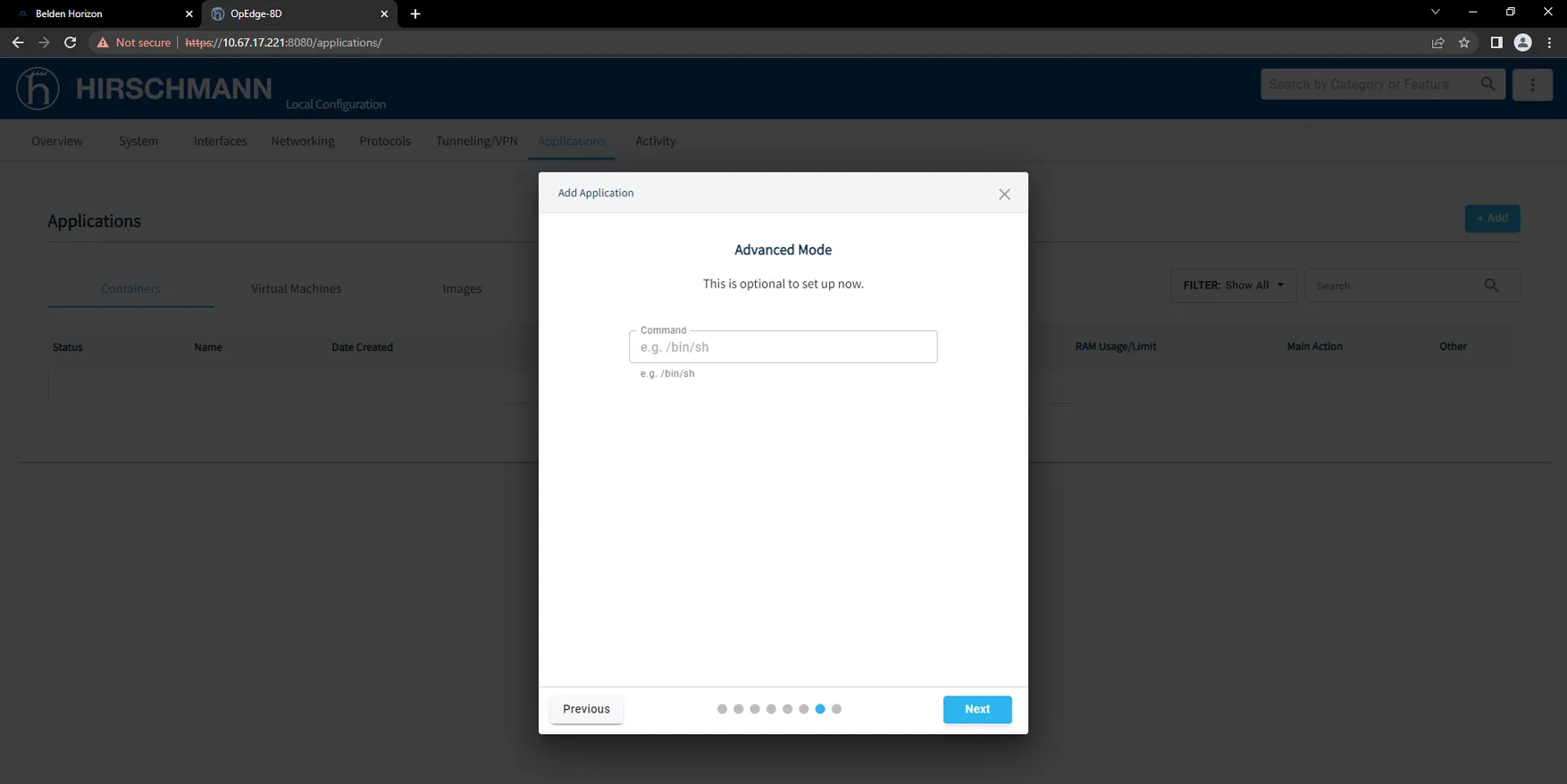Close the Add Application dialog
Viewport: 1567px width, 784px height.
coord(1004,194)
